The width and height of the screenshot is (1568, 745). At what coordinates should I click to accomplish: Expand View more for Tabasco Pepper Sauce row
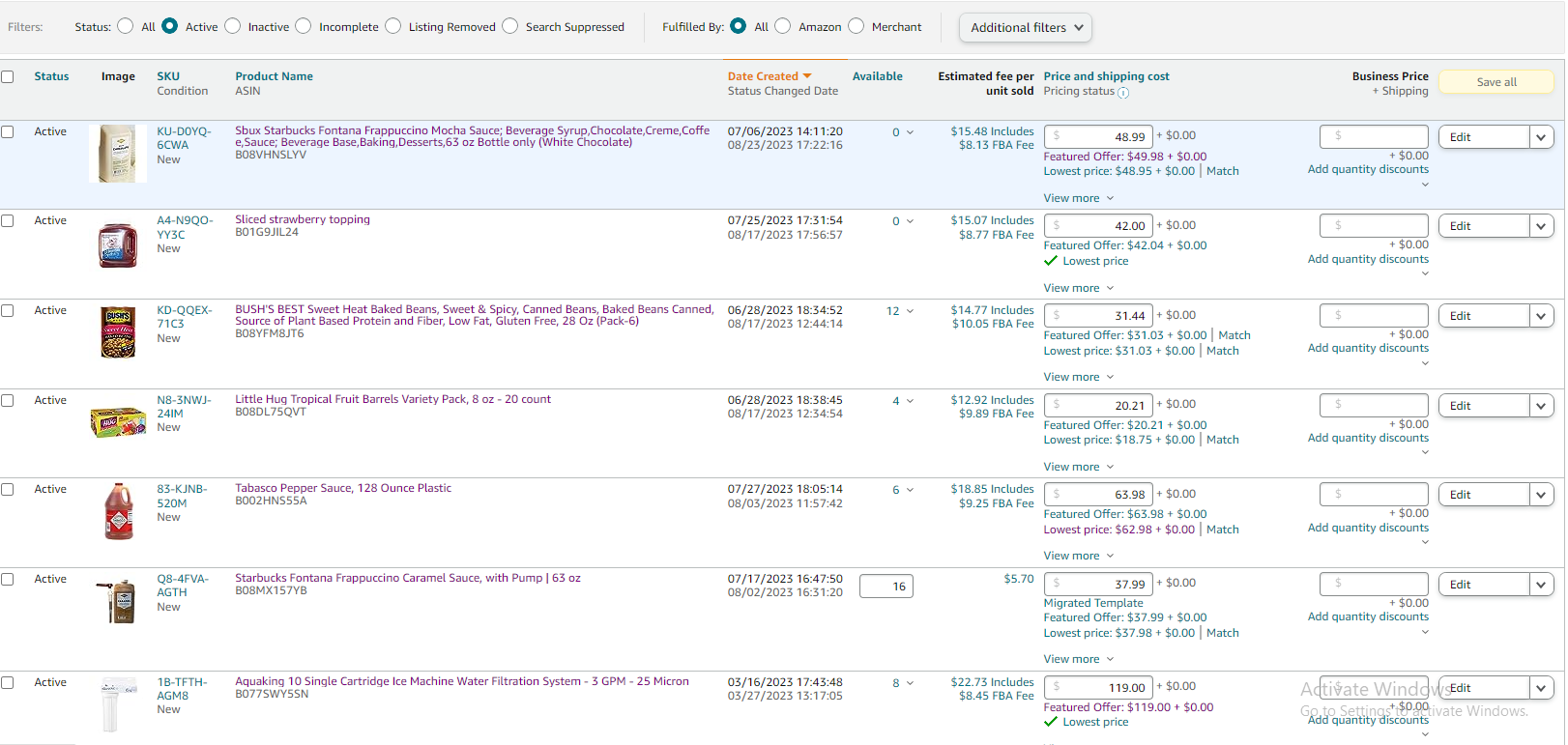(1078, 556)
